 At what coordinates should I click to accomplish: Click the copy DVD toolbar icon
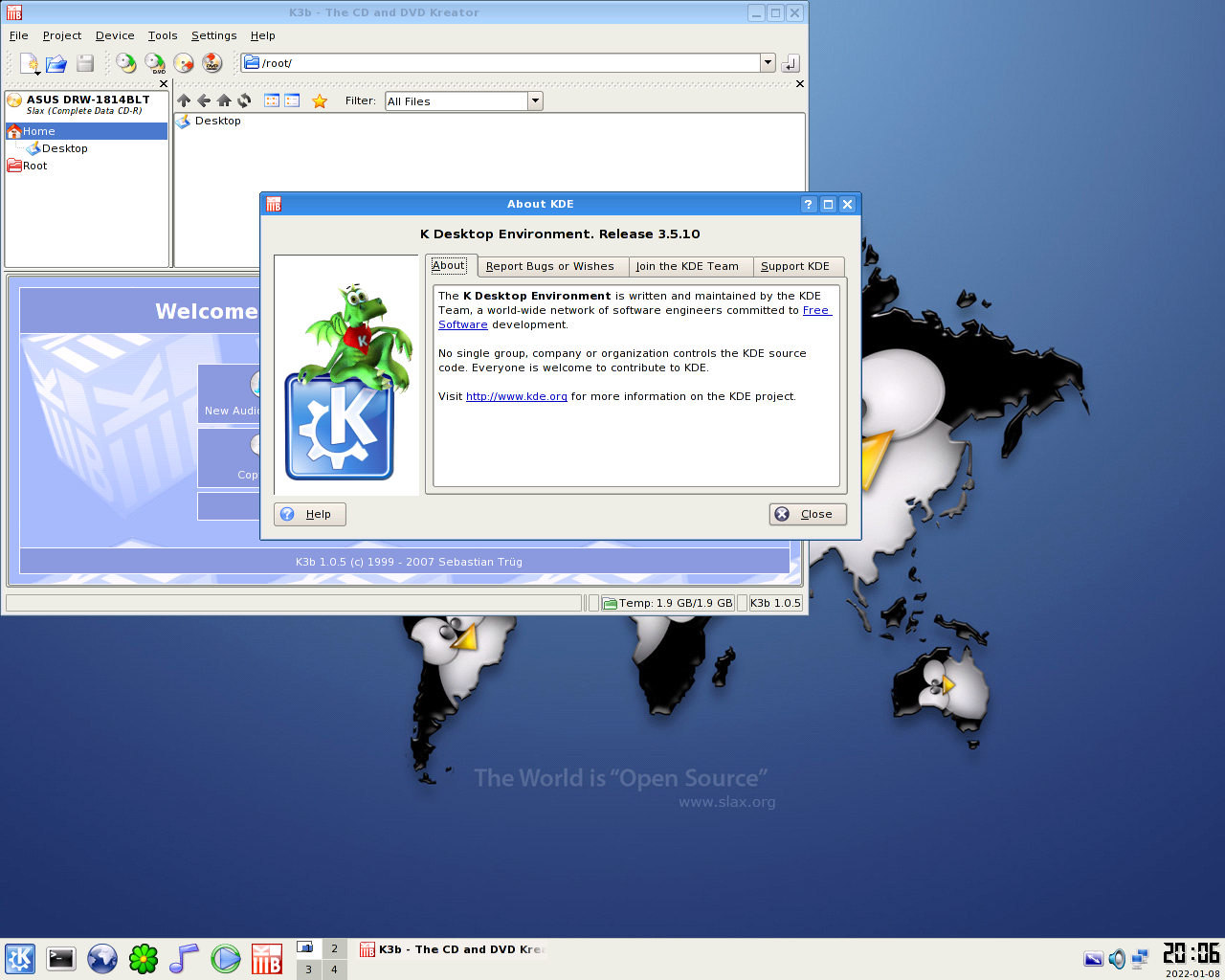pos(155,63)
